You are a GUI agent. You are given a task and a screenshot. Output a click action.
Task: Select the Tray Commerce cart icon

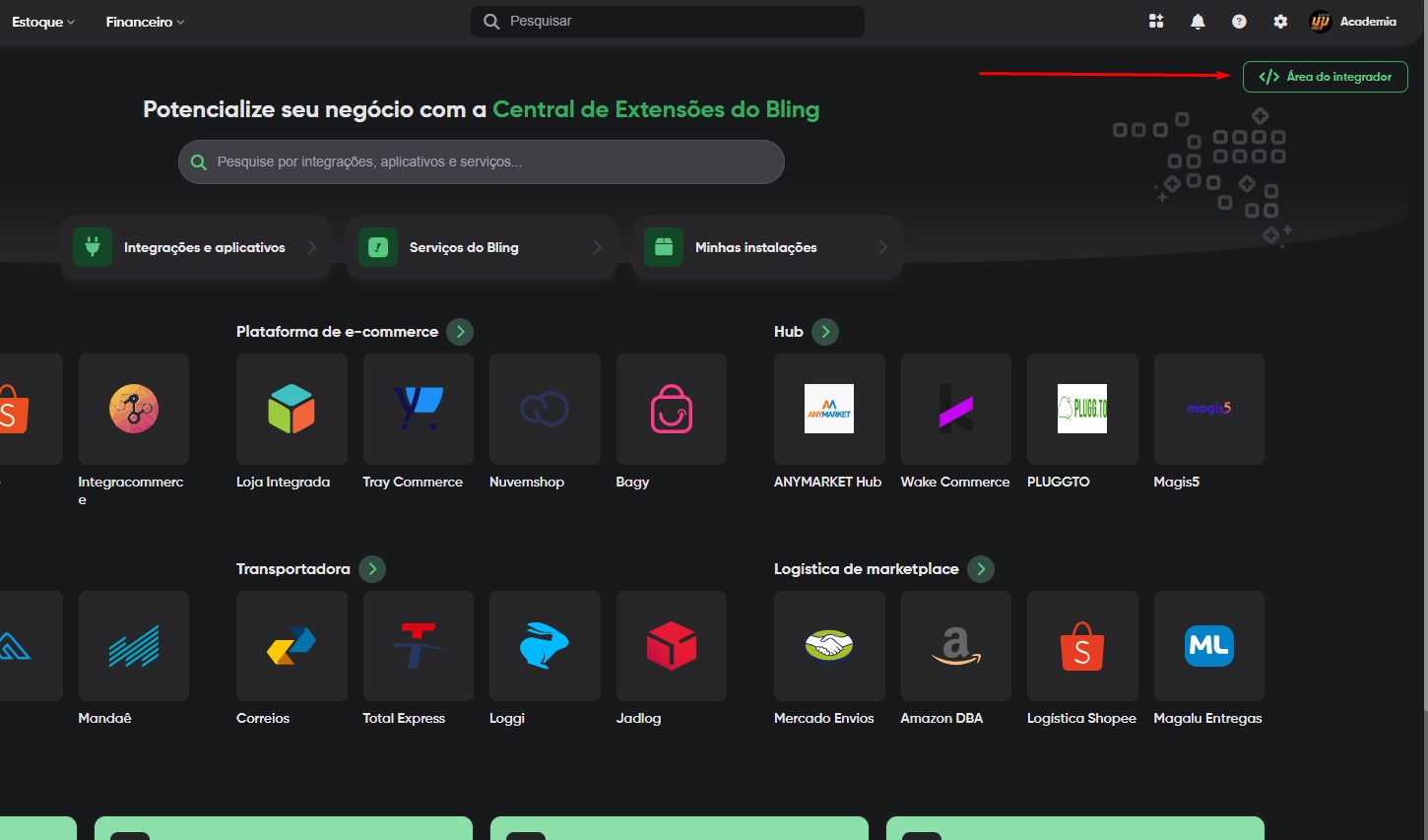click(419, 410)
